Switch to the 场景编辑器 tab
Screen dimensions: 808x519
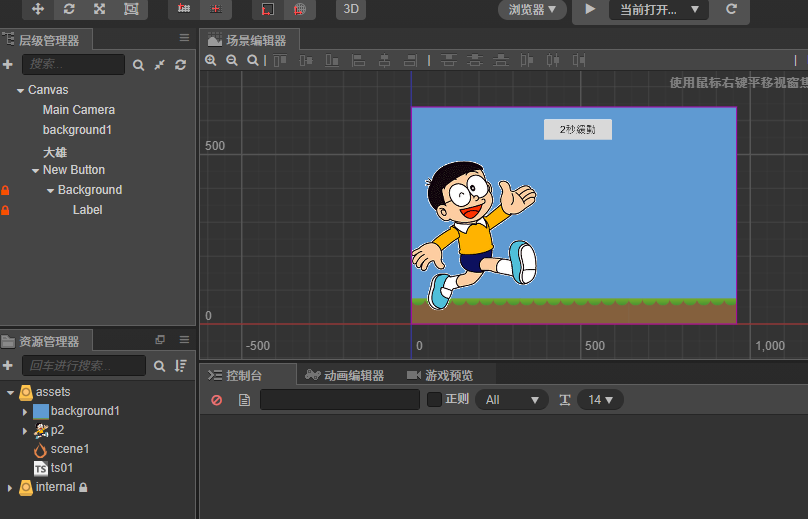(247, 40)
